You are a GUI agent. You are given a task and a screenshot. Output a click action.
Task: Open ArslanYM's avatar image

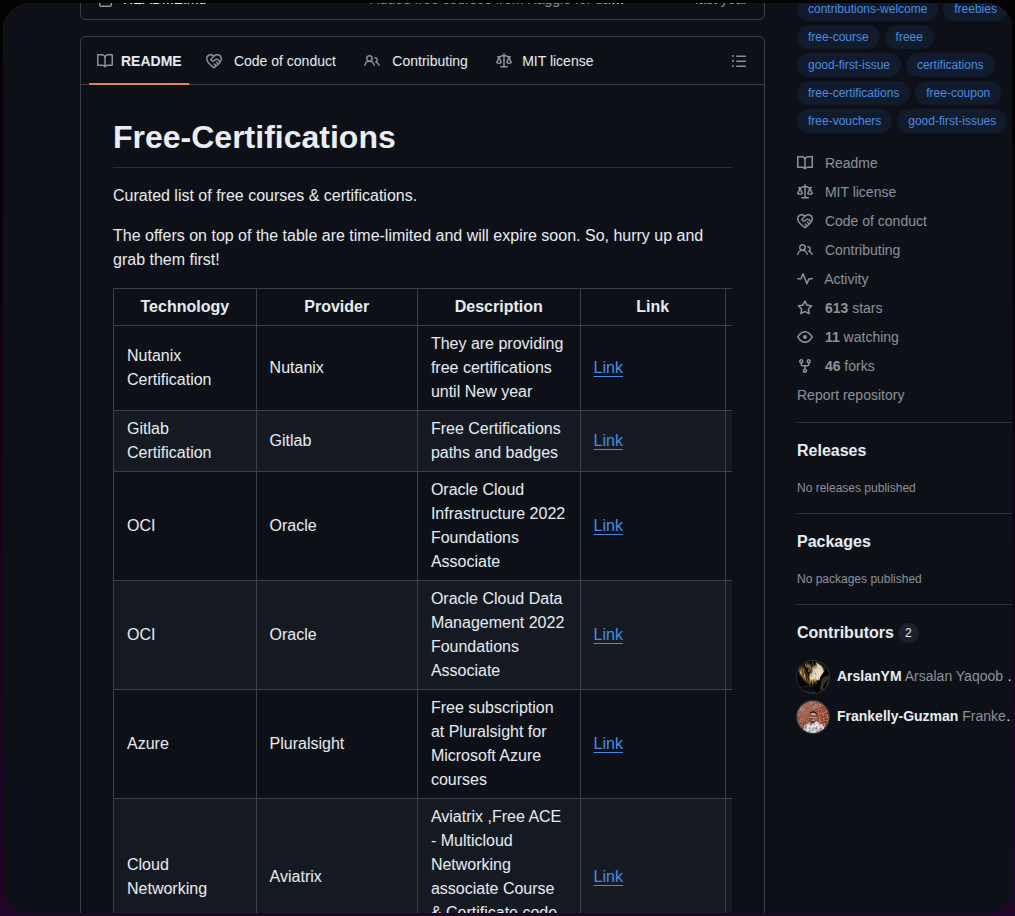(x=813, y=676)
